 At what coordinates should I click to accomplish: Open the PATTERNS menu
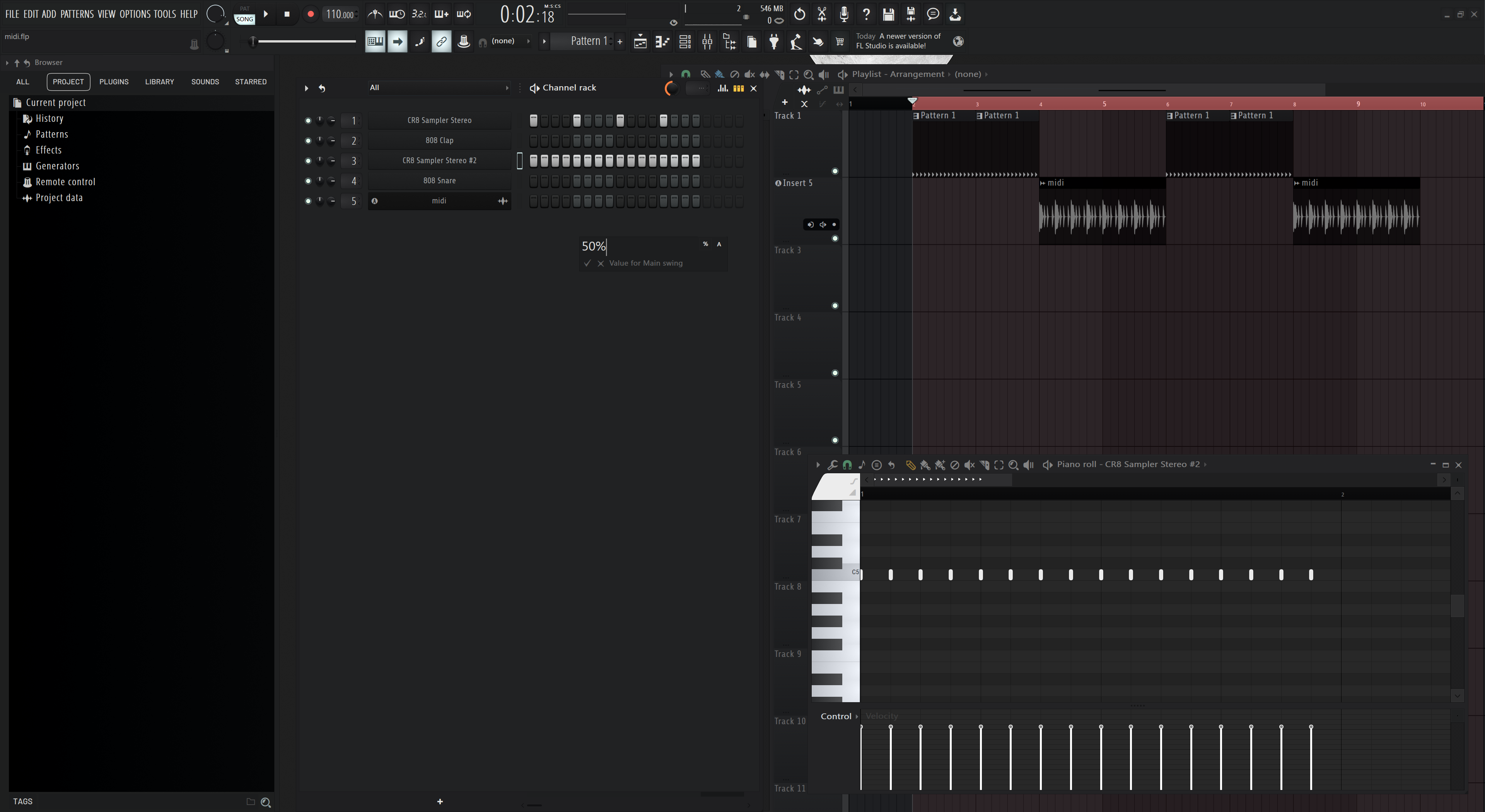tap(77, 14)
